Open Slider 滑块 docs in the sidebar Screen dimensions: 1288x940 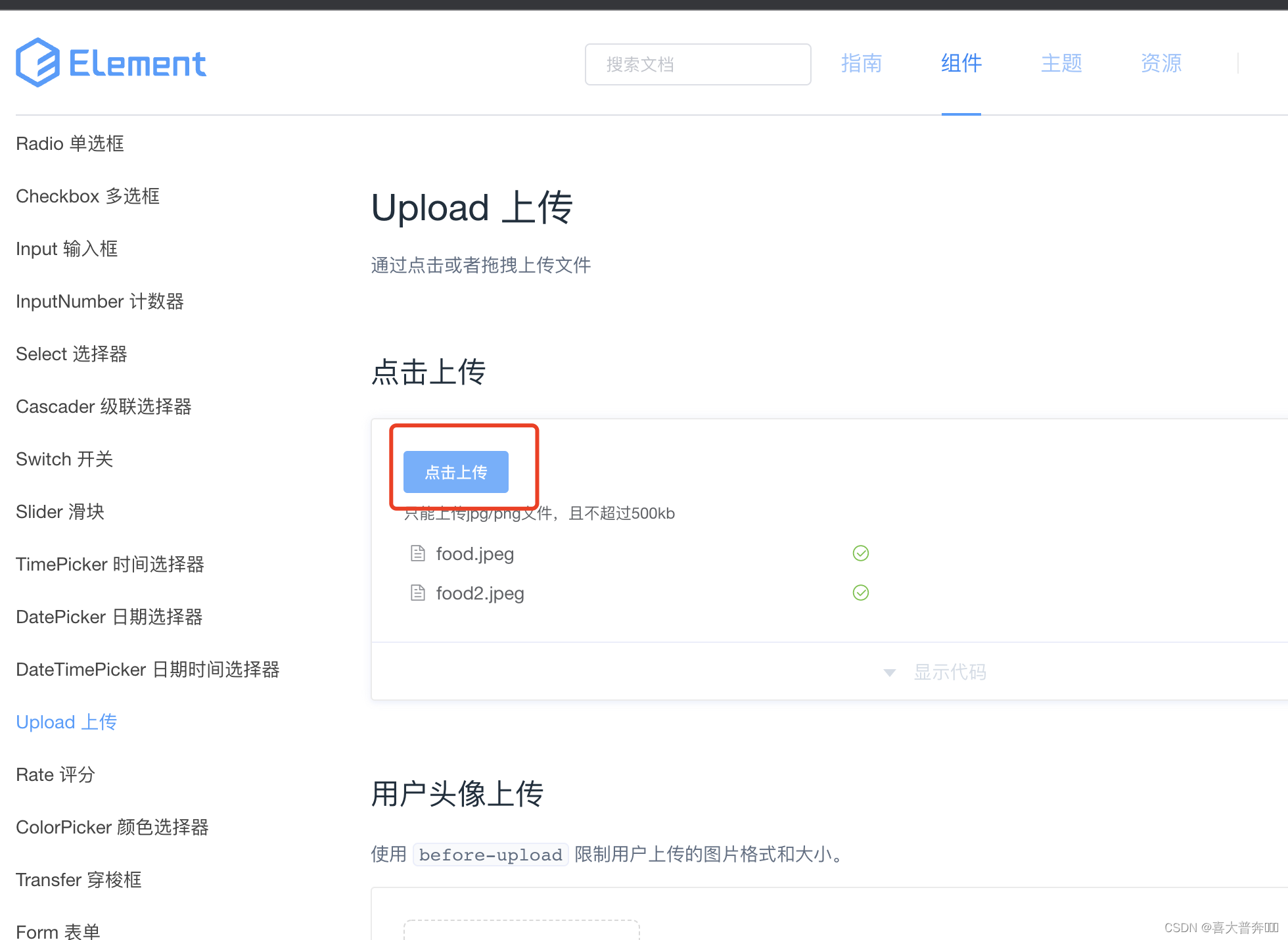(x=60, y=511)
